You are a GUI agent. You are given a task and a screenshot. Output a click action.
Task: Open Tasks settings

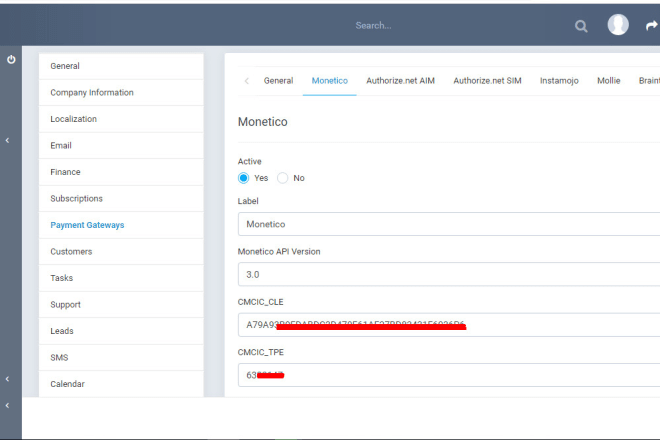121,278
